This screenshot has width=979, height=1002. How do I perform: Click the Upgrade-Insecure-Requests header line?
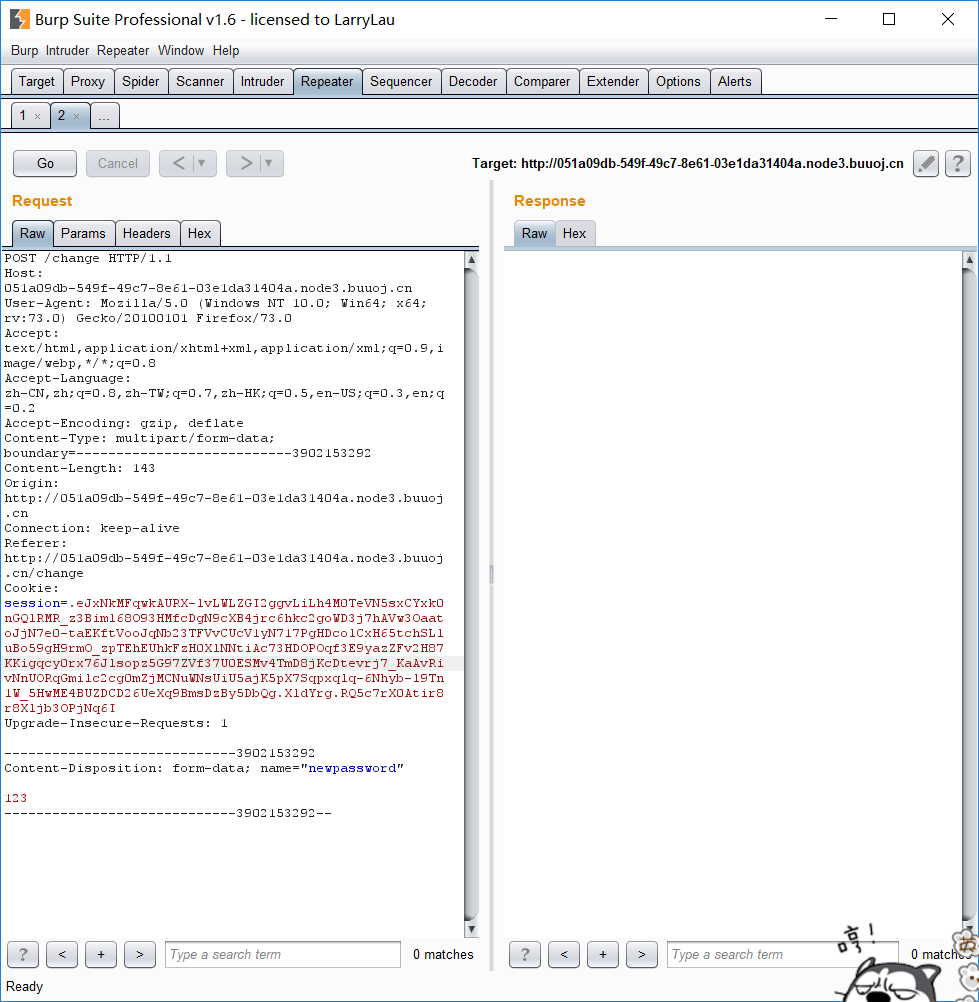point(116,723)
